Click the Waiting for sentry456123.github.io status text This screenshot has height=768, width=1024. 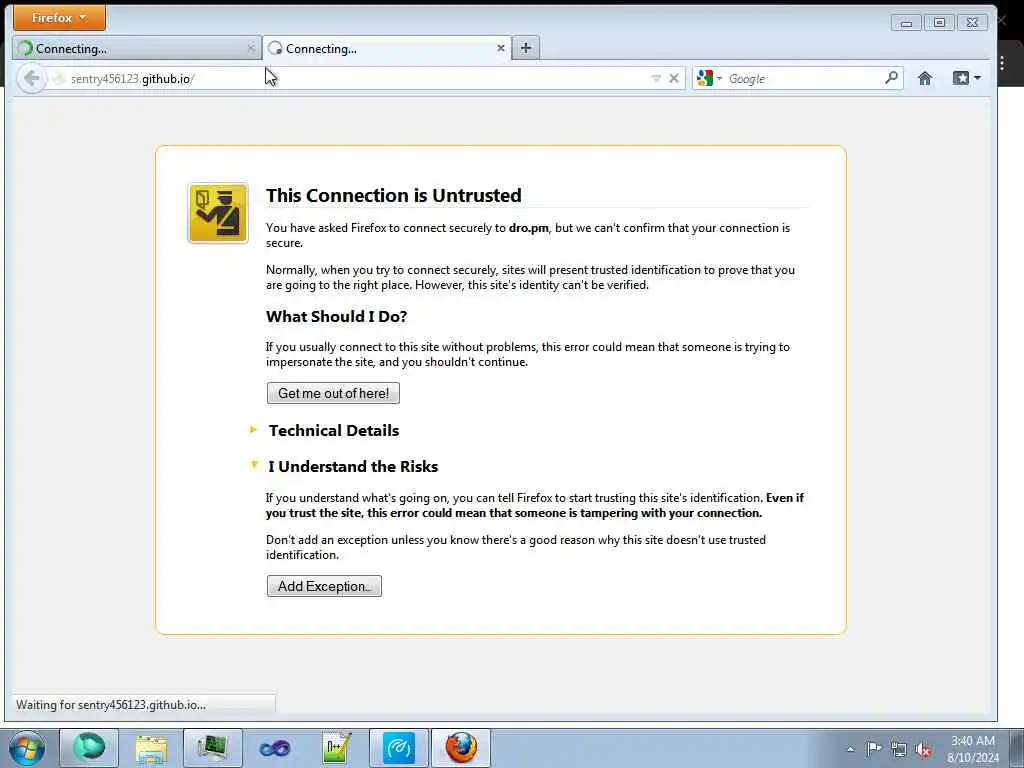coord(111,705)
